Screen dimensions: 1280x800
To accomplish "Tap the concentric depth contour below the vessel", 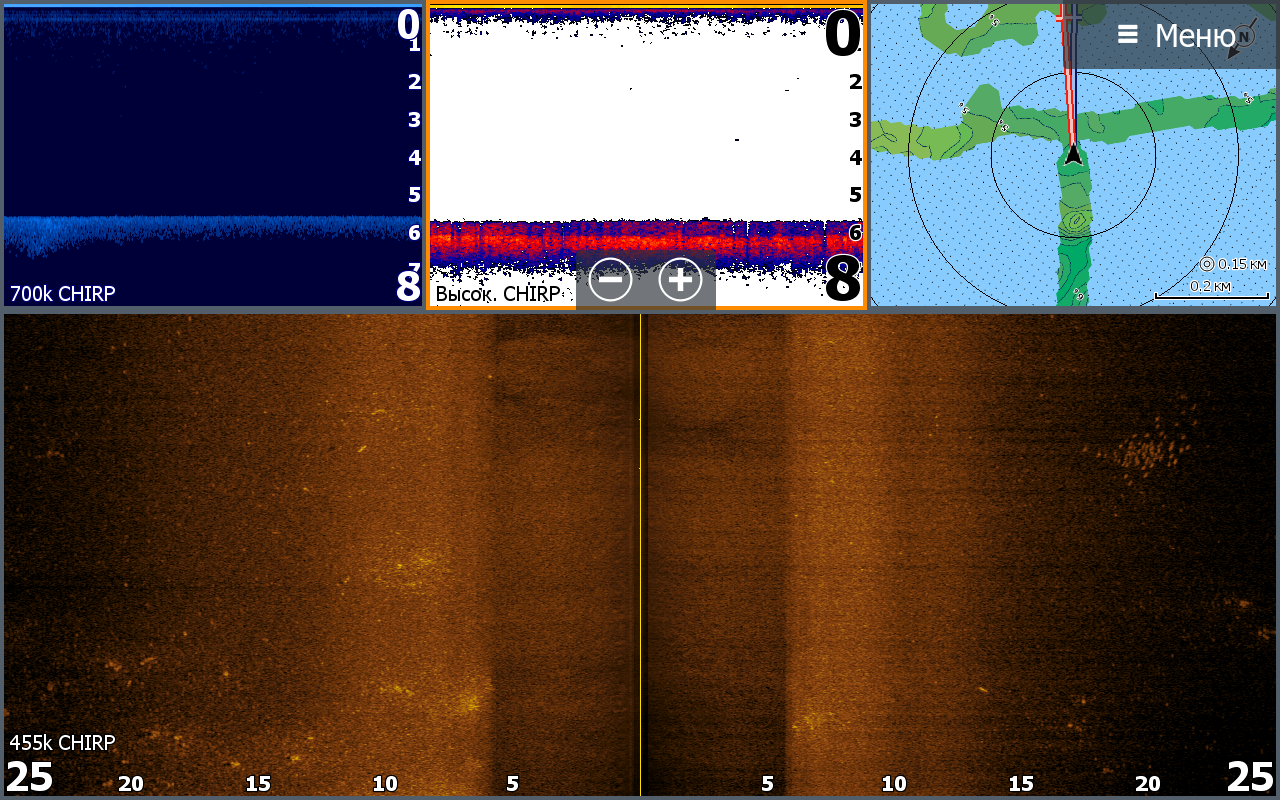I will [1076, 221].
